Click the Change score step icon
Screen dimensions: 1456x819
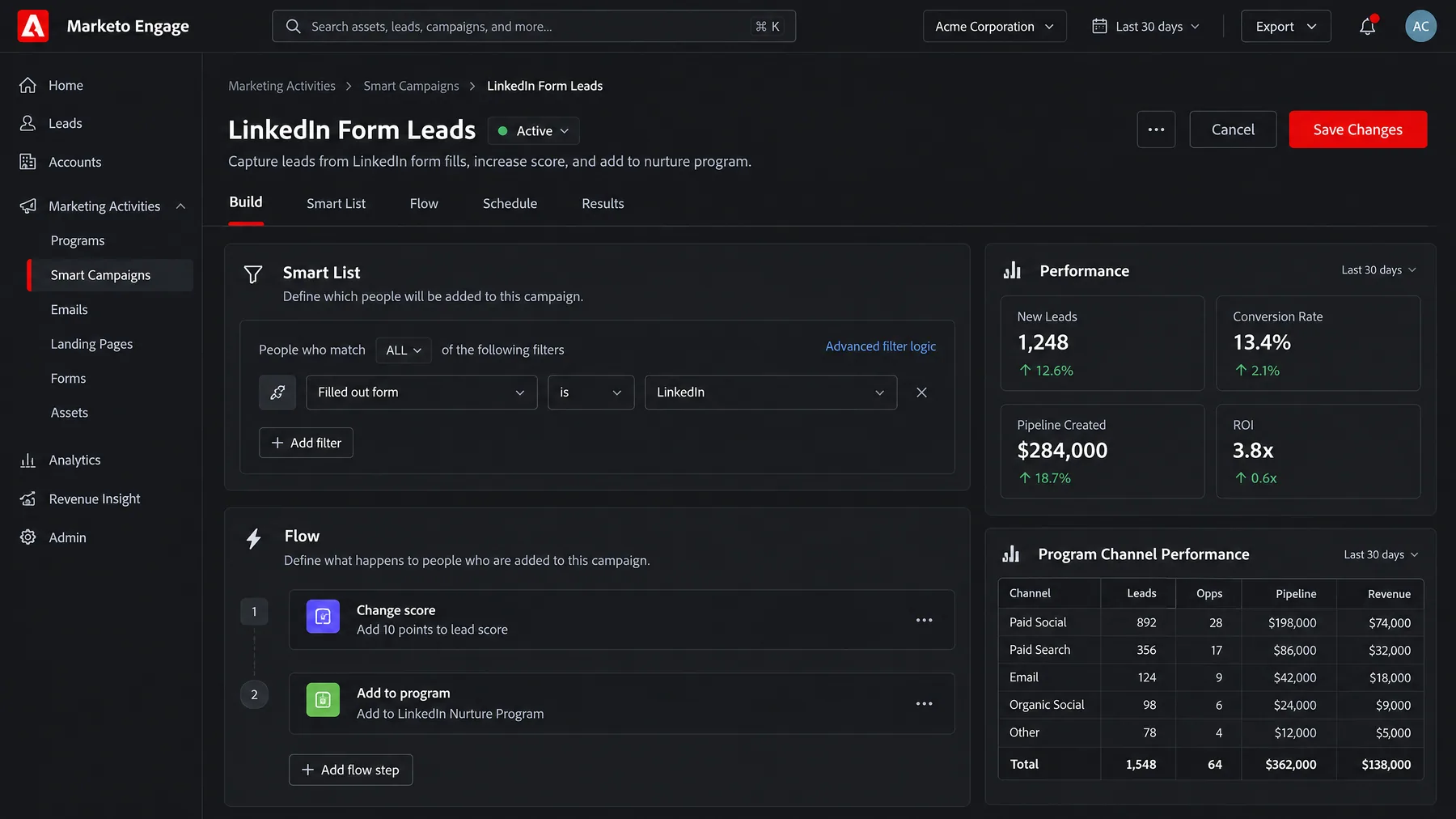click(x=323, y=617)
